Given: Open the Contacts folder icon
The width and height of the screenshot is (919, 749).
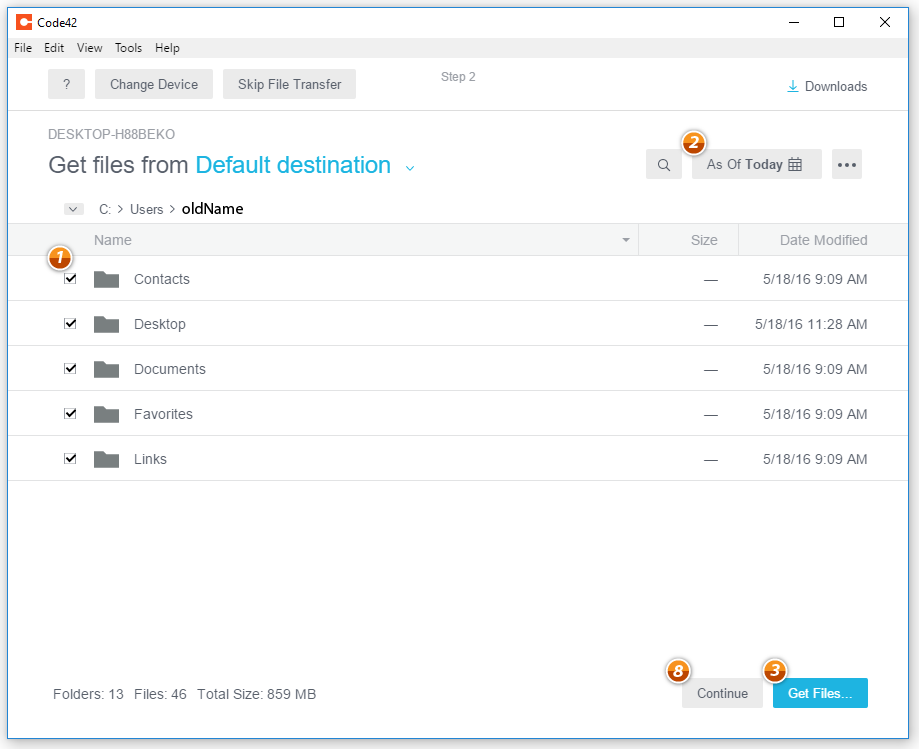Looking at the screenshot, I should 106,279.
